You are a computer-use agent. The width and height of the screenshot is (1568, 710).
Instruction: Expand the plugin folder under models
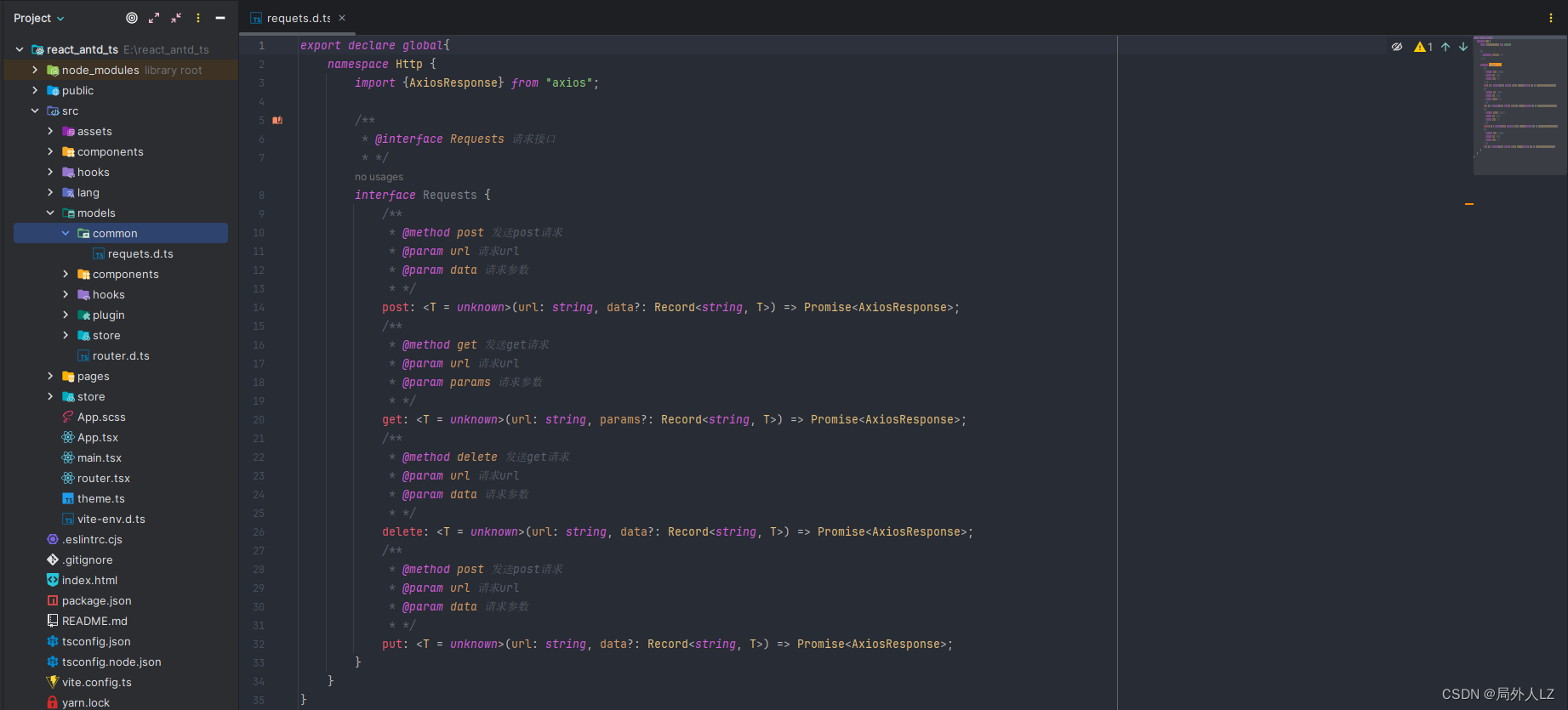(x=66, y=315)
